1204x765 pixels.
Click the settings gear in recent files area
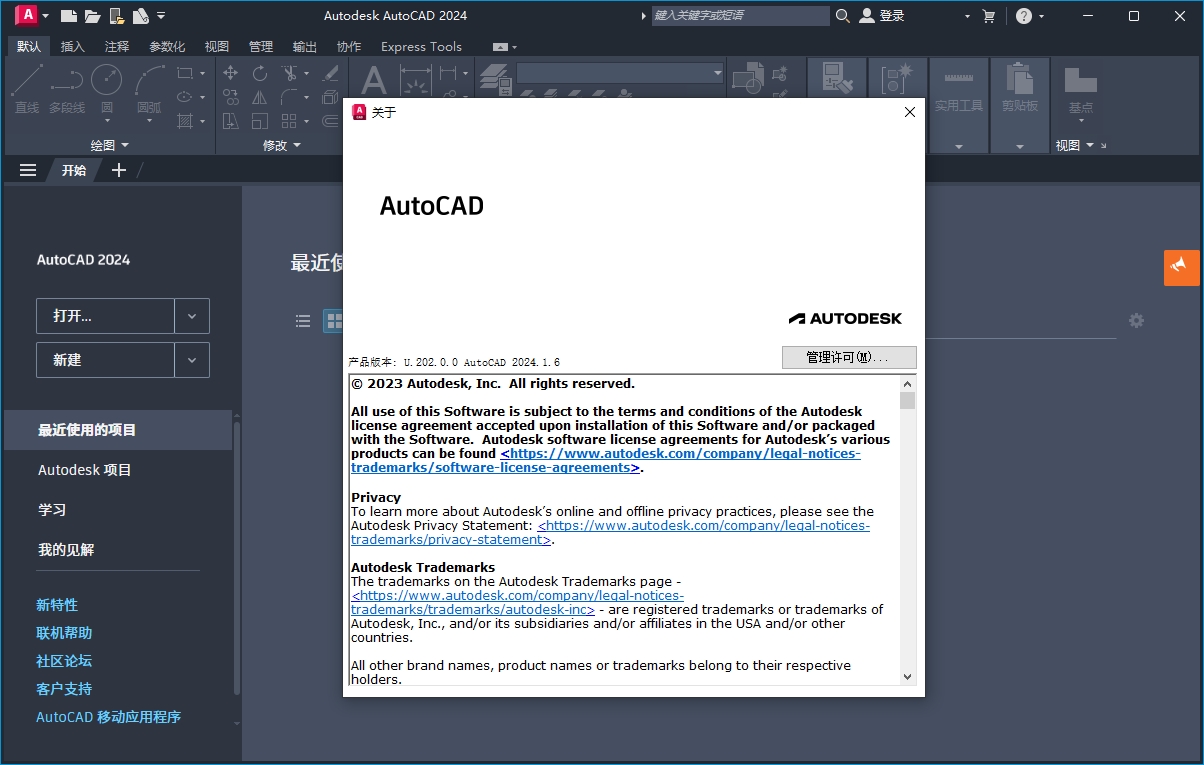tap(1136, 321)
